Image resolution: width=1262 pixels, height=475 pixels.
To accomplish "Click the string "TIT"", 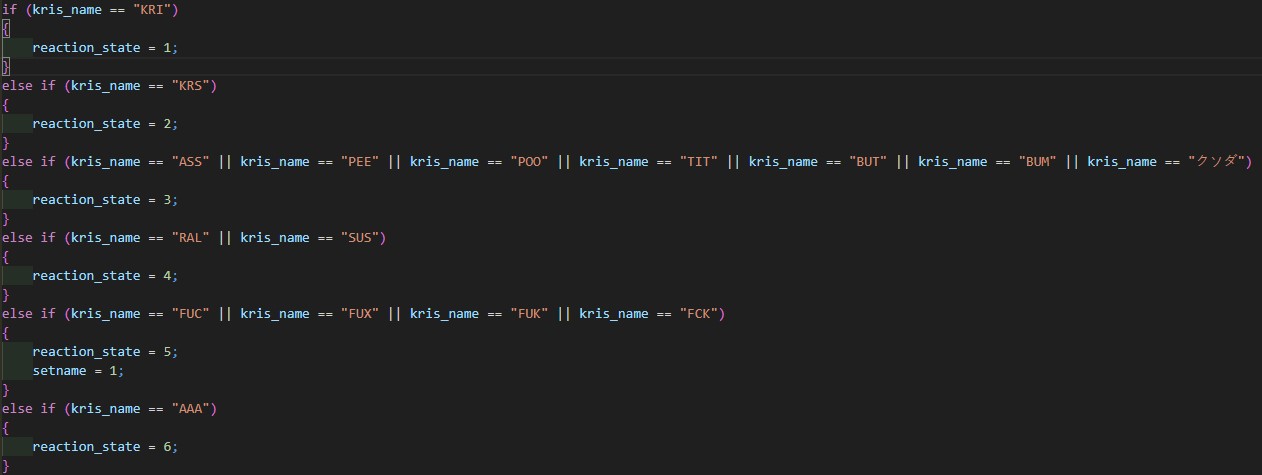I will pos(699,162).
